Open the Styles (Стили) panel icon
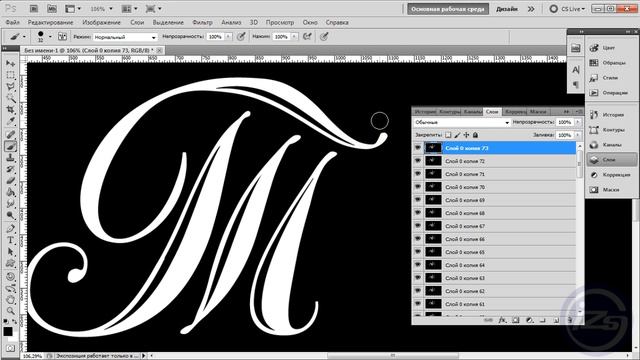 pos(594,78)
